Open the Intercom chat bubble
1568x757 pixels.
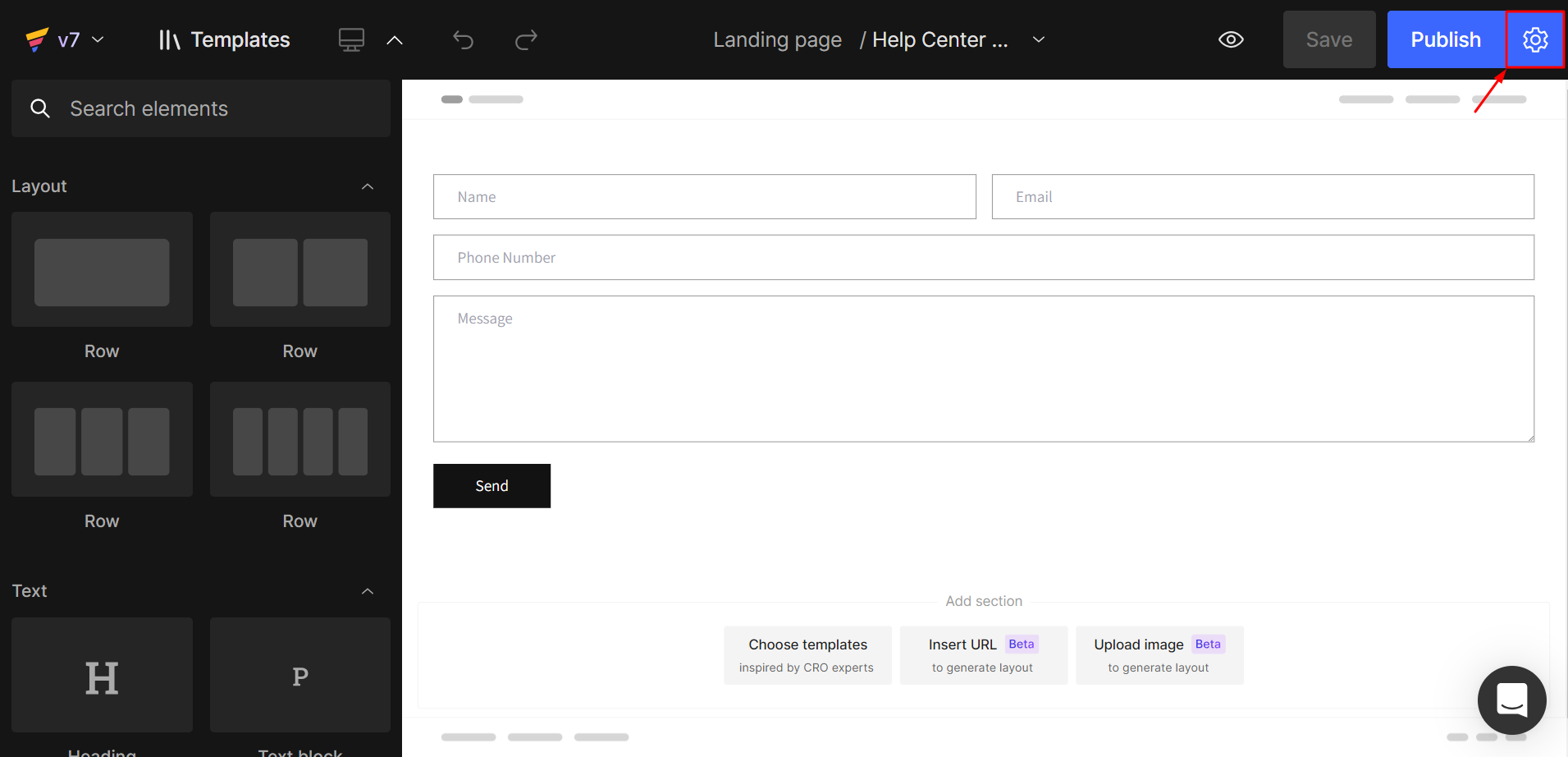pos(1511,700)
